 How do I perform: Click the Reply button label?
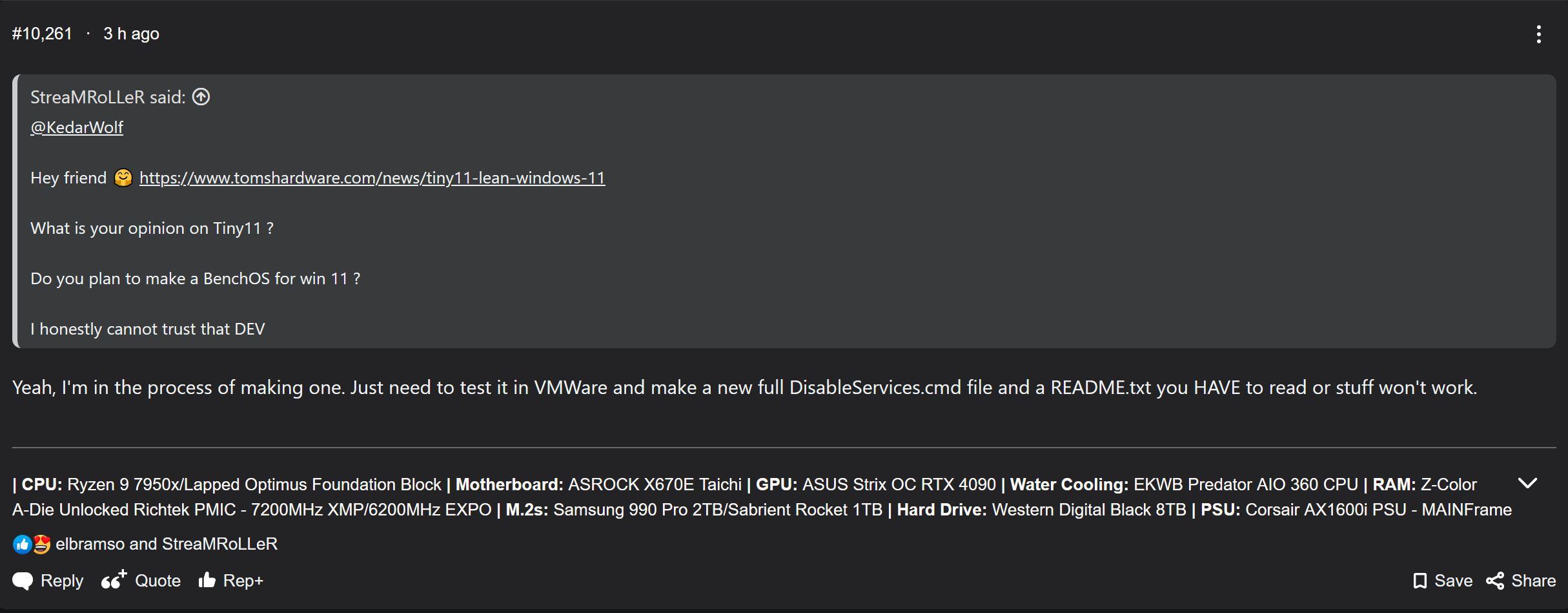[62, 581]
